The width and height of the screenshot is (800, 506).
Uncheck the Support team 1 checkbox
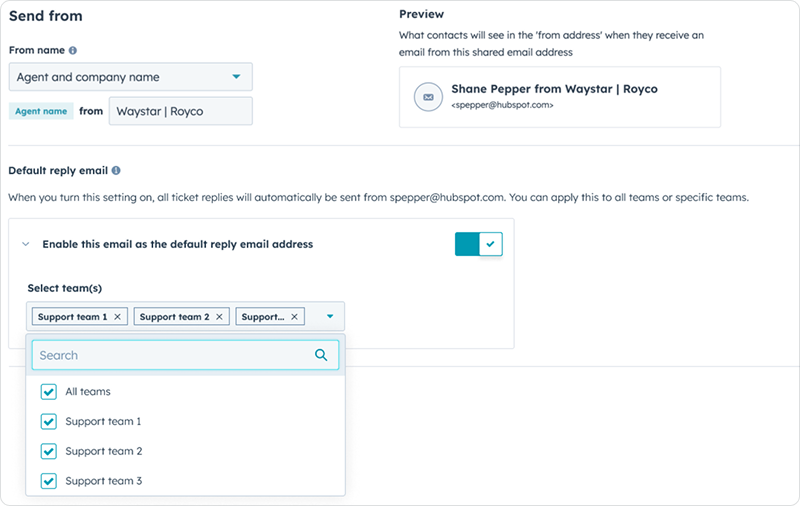pyautogui.click(x=48, y=421)
